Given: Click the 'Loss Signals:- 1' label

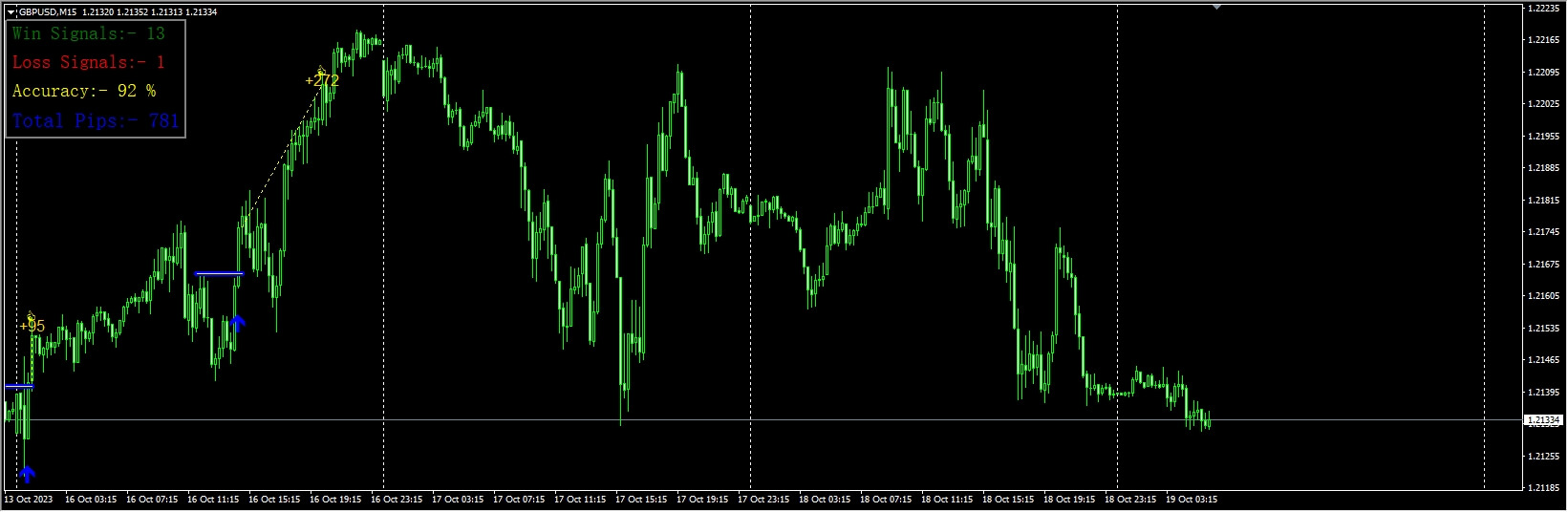Looking at the screenshot, I should pyautogui.click(x=89, y=62).
